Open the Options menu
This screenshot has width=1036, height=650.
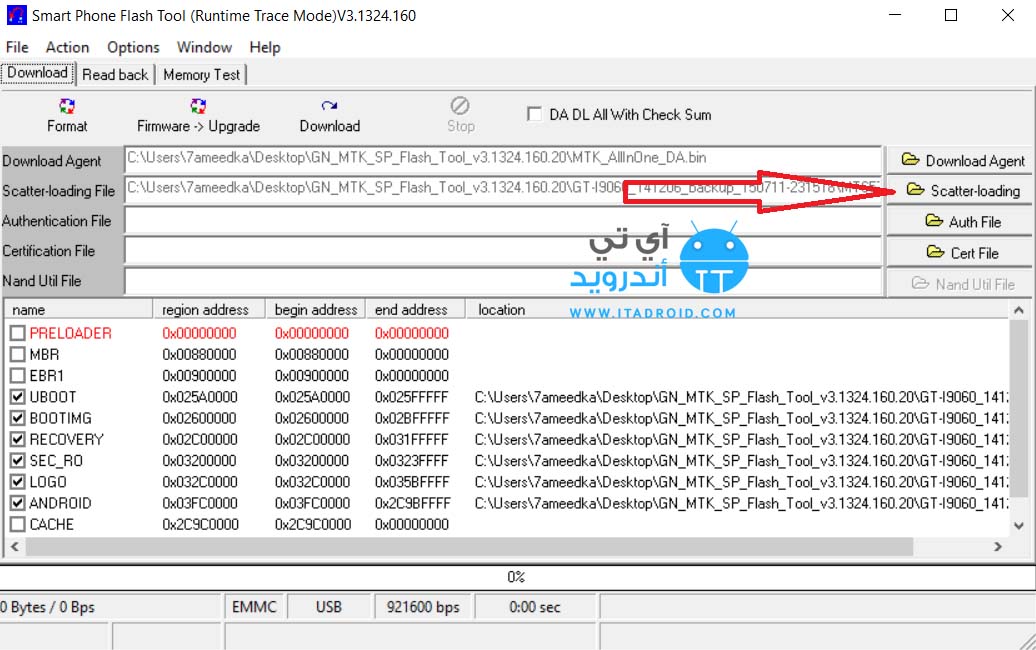133,48
